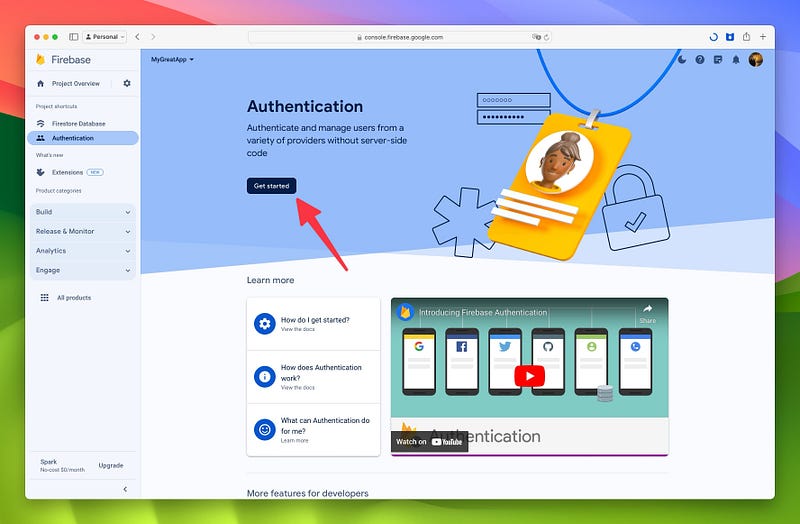The height and width of the screenshot is (524, 800).
Task: Click the Firestore Database icon
Action: (x=41, y=123)
